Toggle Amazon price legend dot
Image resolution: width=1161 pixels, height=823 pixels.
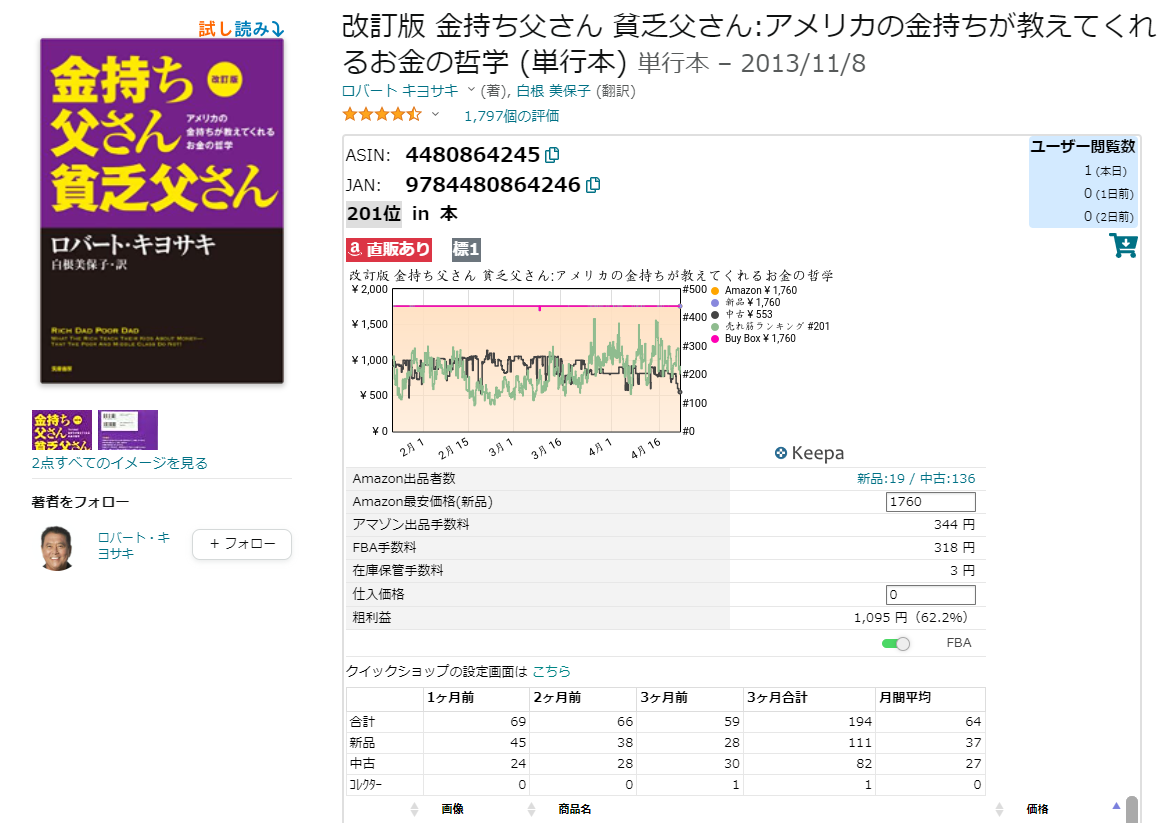pos(715,291)
